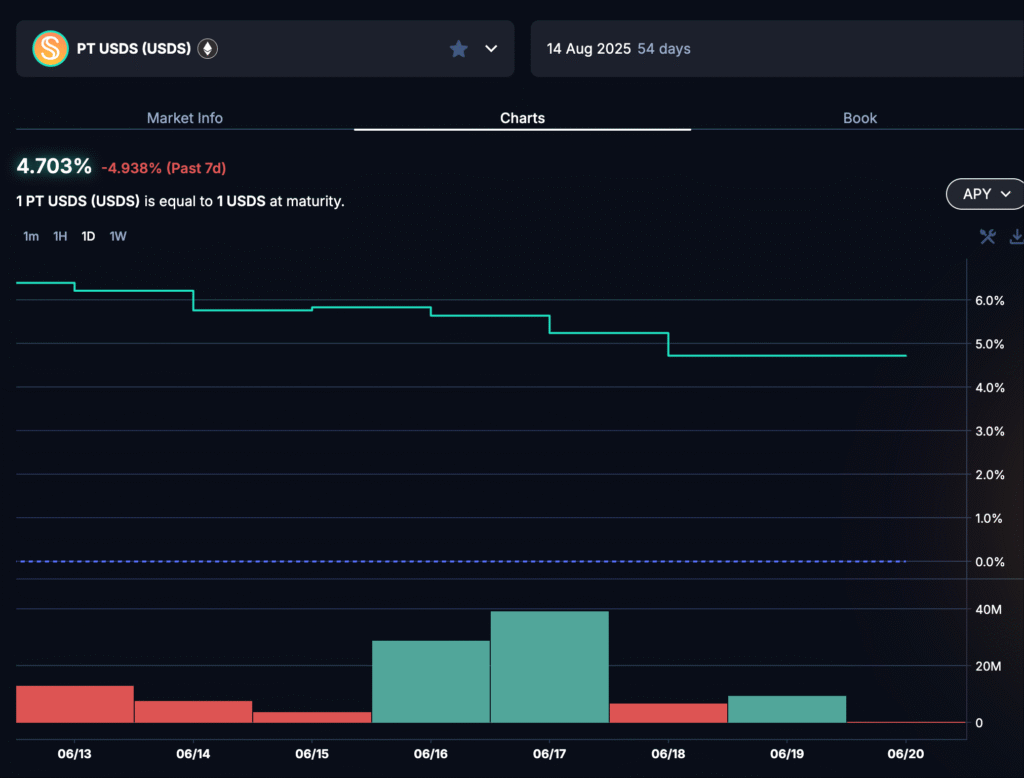Click the 06/20 date axis label

point(906,754)
